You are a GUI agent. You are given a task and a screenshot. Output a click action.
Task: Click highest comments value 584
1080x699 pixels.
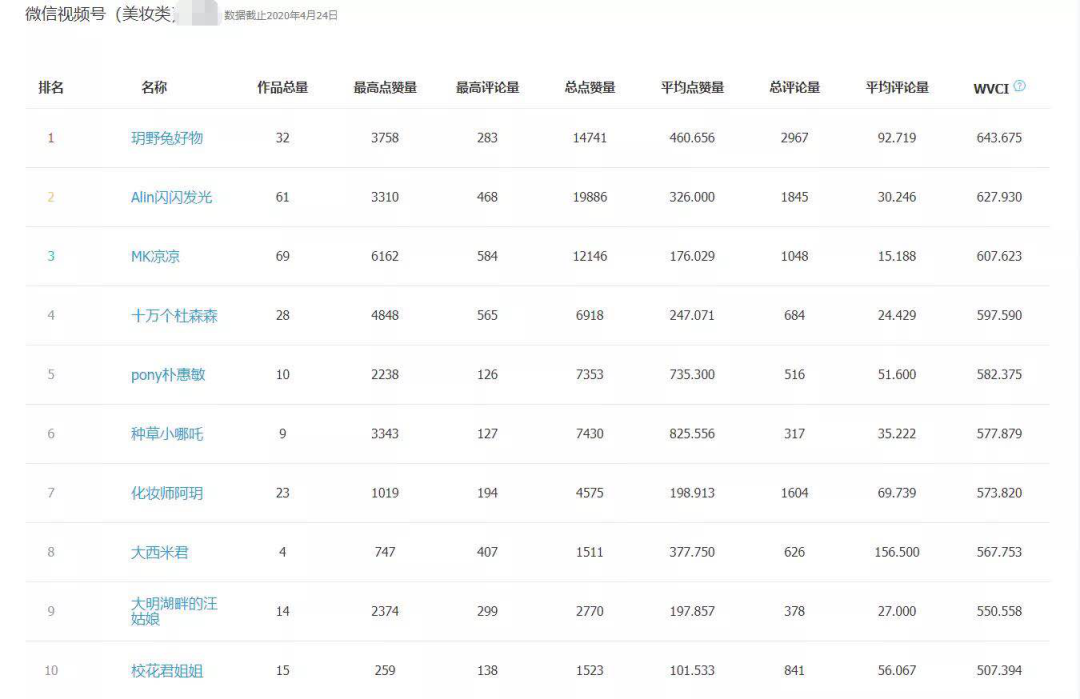487,256
